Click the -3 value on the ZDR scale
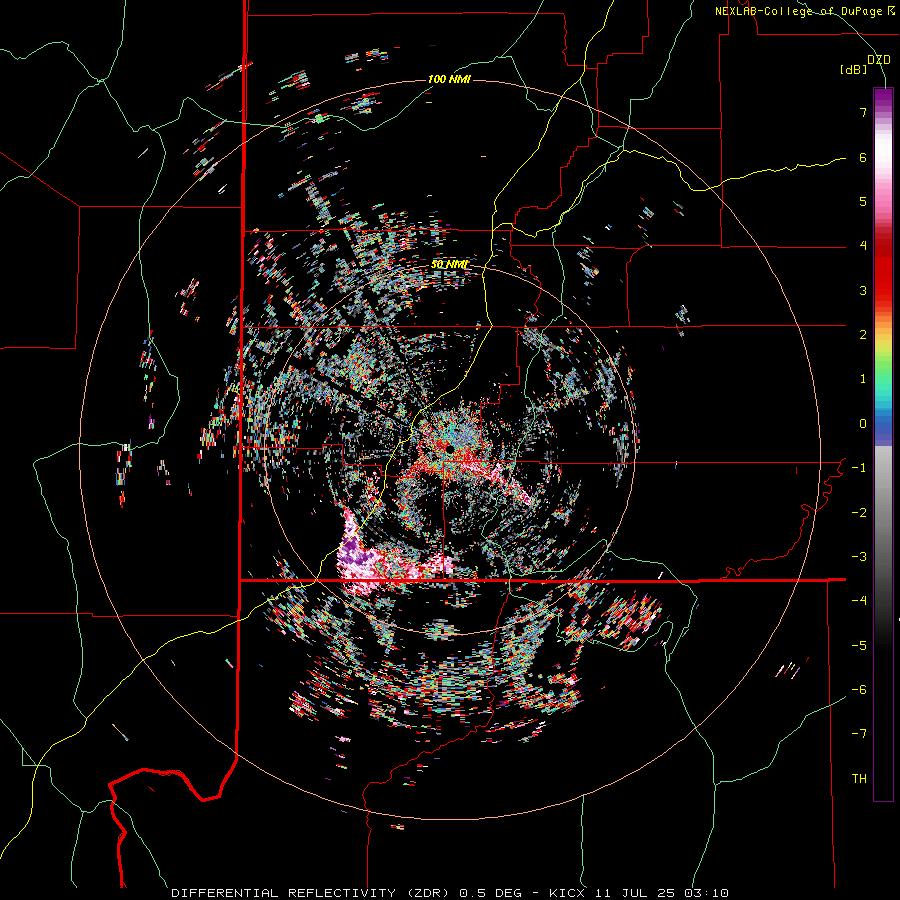The width and height of the screenshot is (900, 900). point(859,557)
